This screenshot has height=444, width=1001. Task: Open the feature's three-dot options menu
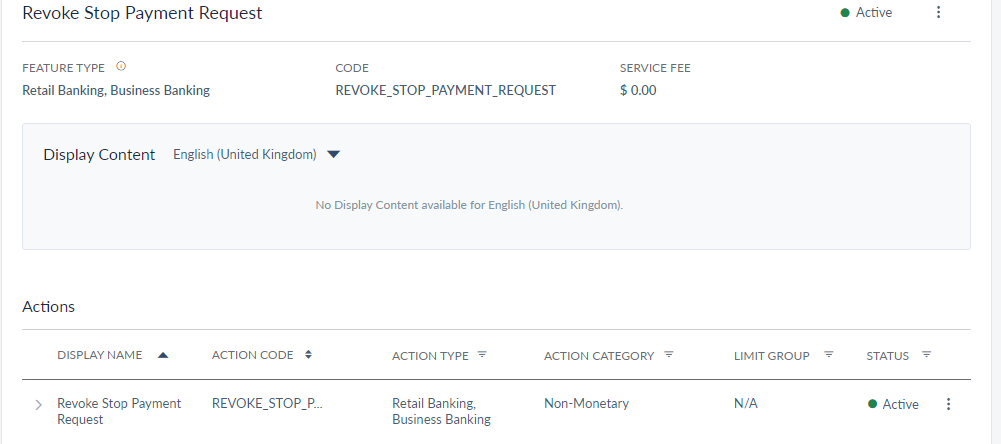(x=938, y=13)
